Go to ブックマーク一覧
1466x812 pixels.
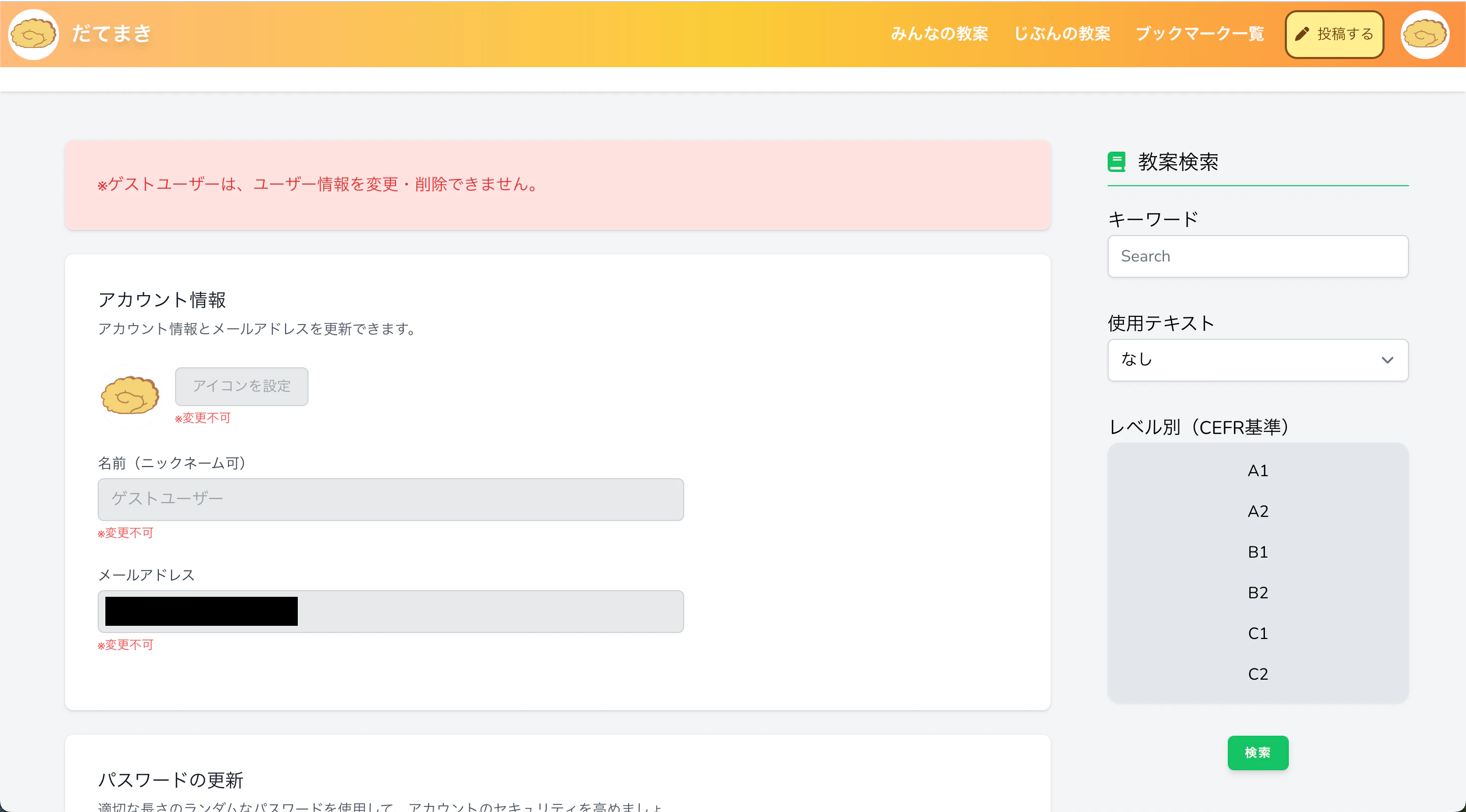[1200, 34]
